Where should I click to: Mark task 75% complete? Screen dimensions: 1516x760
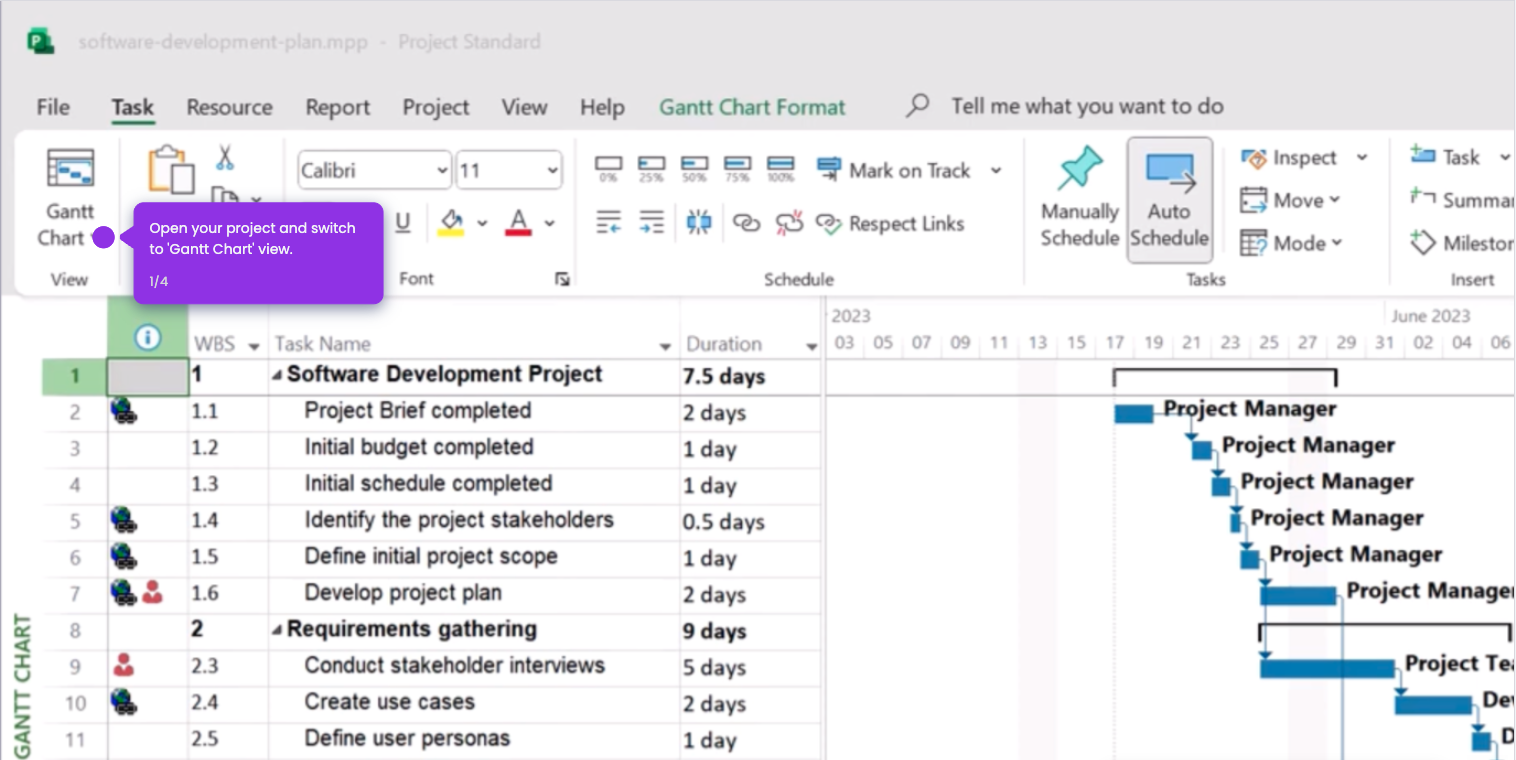click(737, 168)
